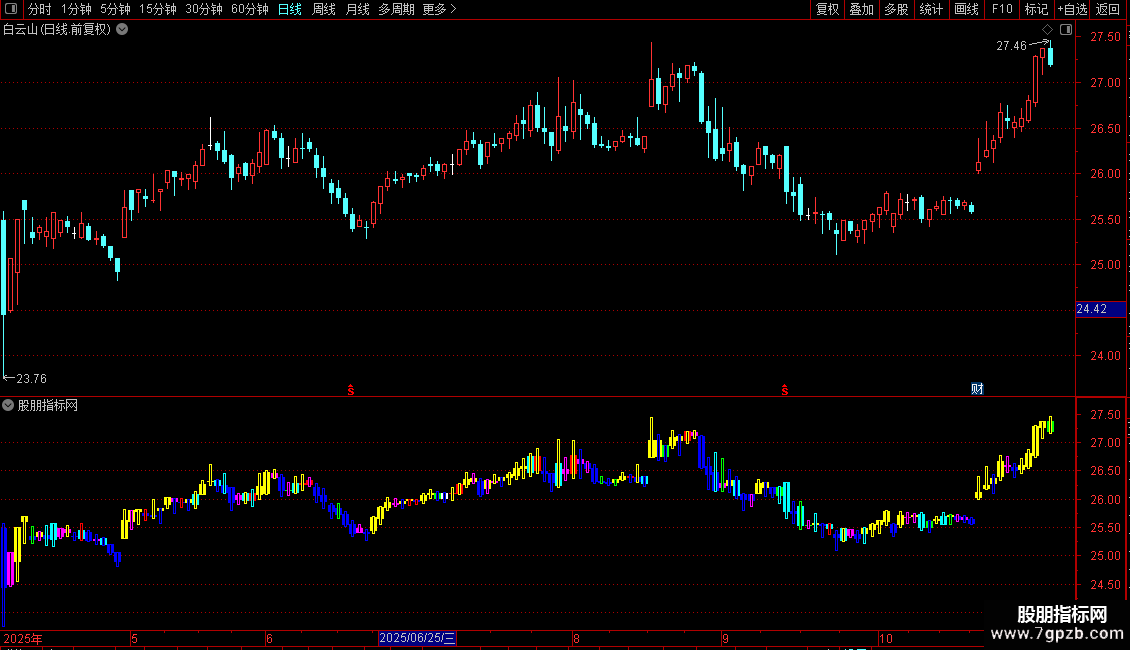Click the 27.46 high price annotation

[1011, 45]
